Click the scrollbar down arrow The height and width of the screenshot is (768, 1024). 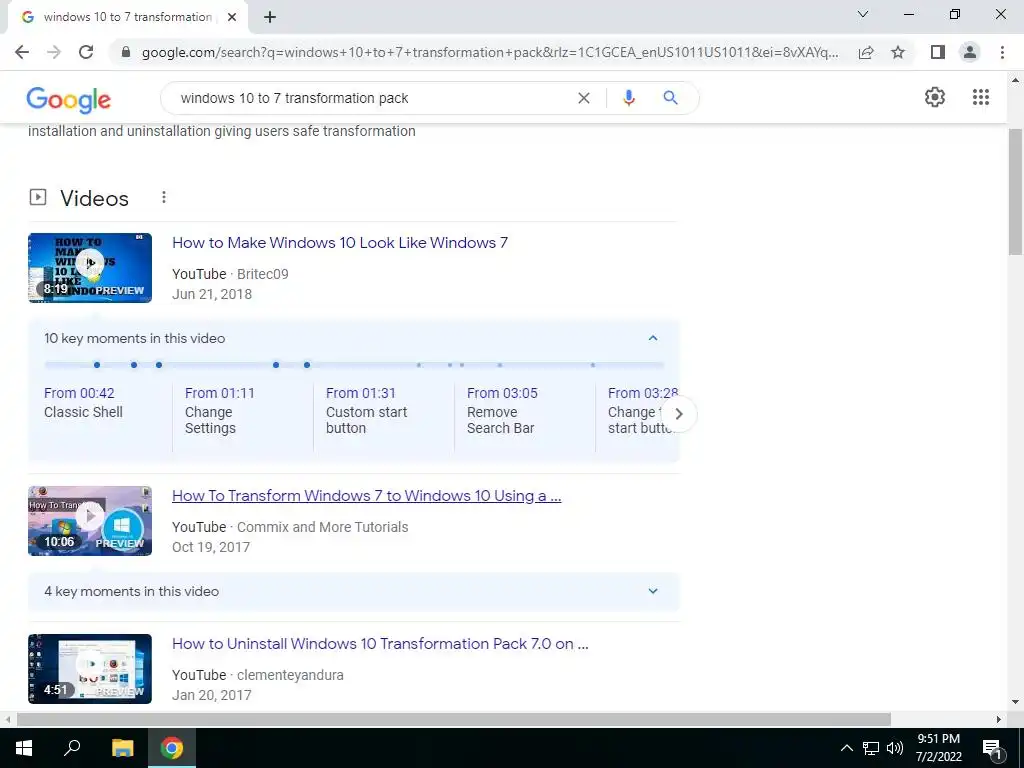tap(1015, 703)
